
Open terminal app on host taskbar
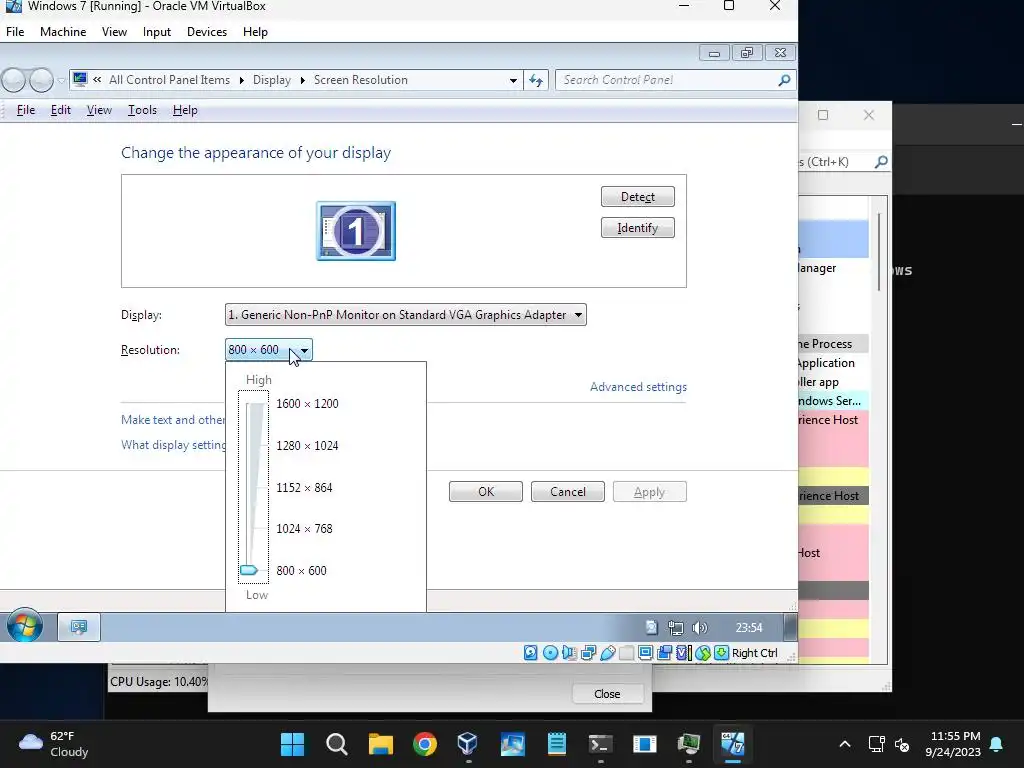click(x=600, y=744)
